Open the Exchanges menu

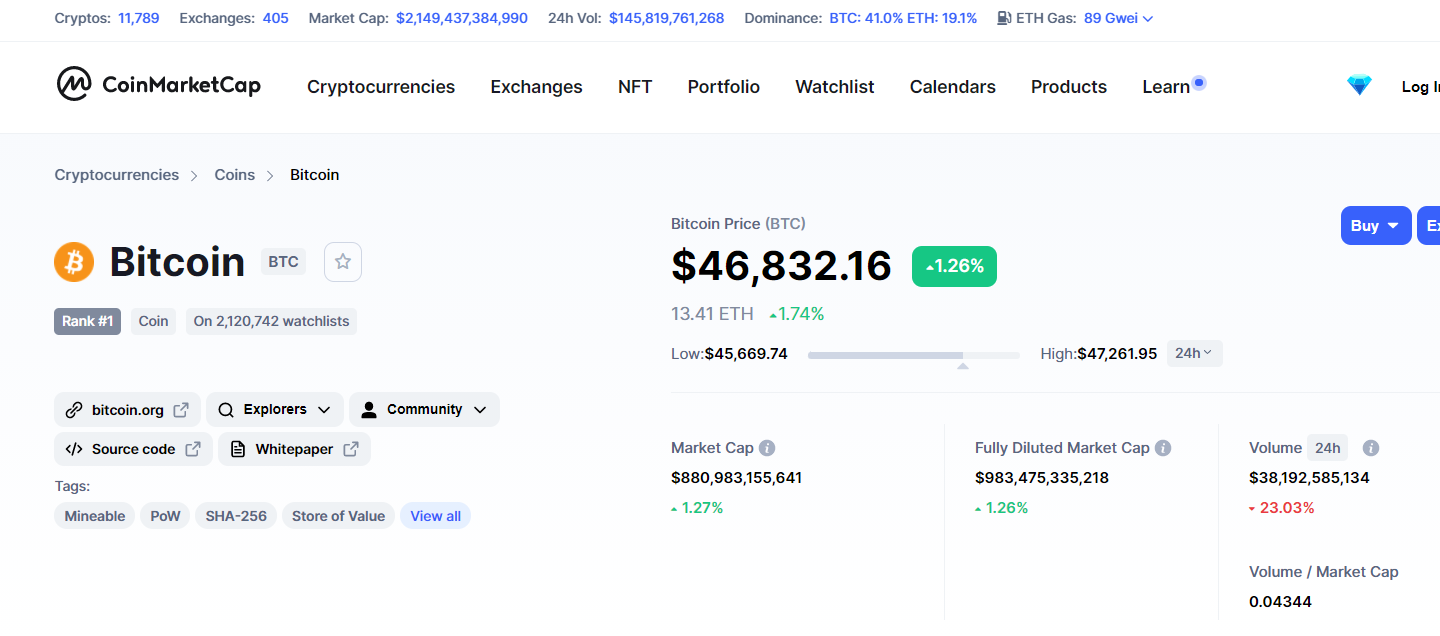click(536, 87)
